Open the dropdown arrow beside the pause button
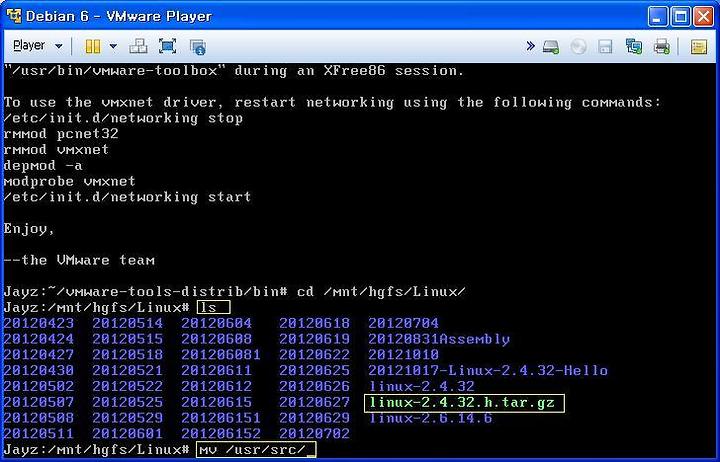The image size is (720, 462). click(113, 46)
